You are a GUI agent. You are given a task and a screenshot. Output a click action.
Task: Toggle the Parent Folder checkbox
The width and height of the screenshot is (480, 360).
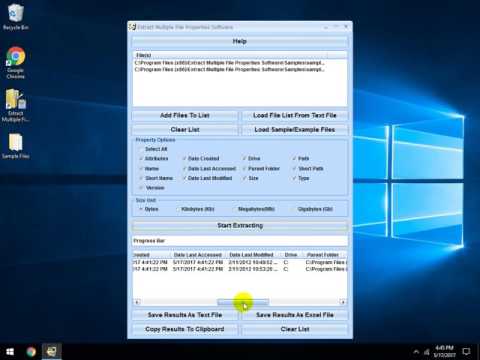click(x=244, y=169)
